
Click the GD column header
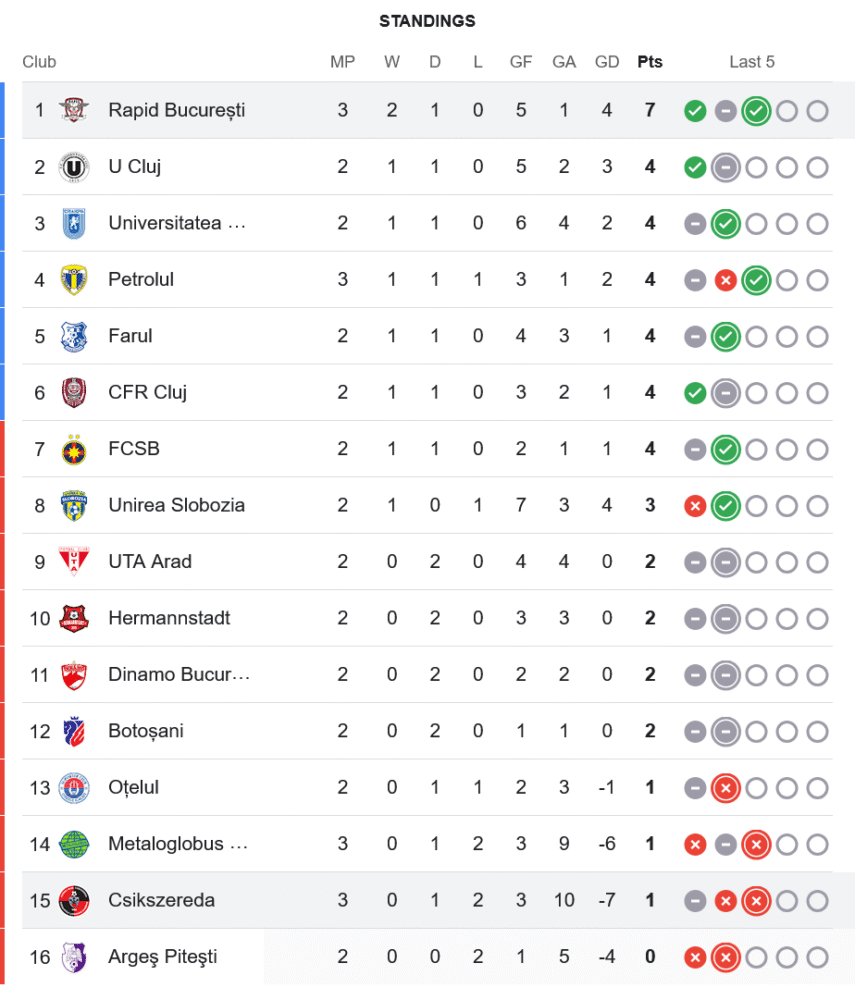pos(607,62)
